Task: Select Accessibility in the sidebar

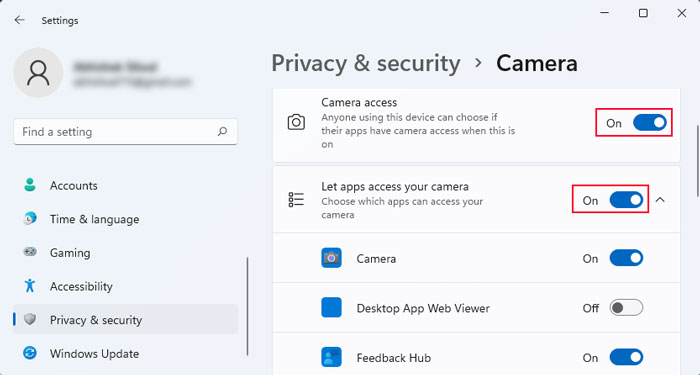Action: tap(125, 286)
